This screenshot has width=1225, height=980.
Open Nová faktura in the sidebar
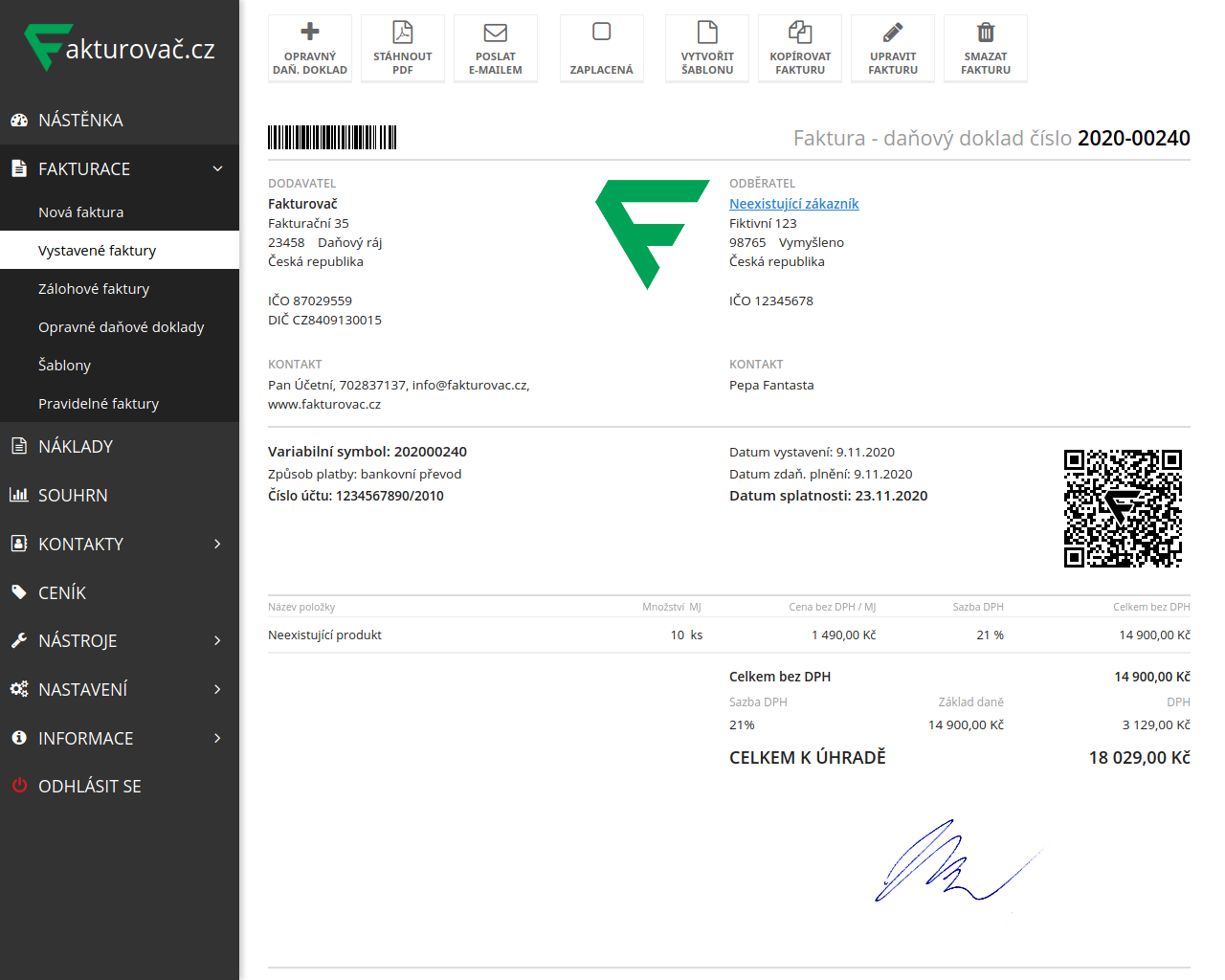point(80,212)
